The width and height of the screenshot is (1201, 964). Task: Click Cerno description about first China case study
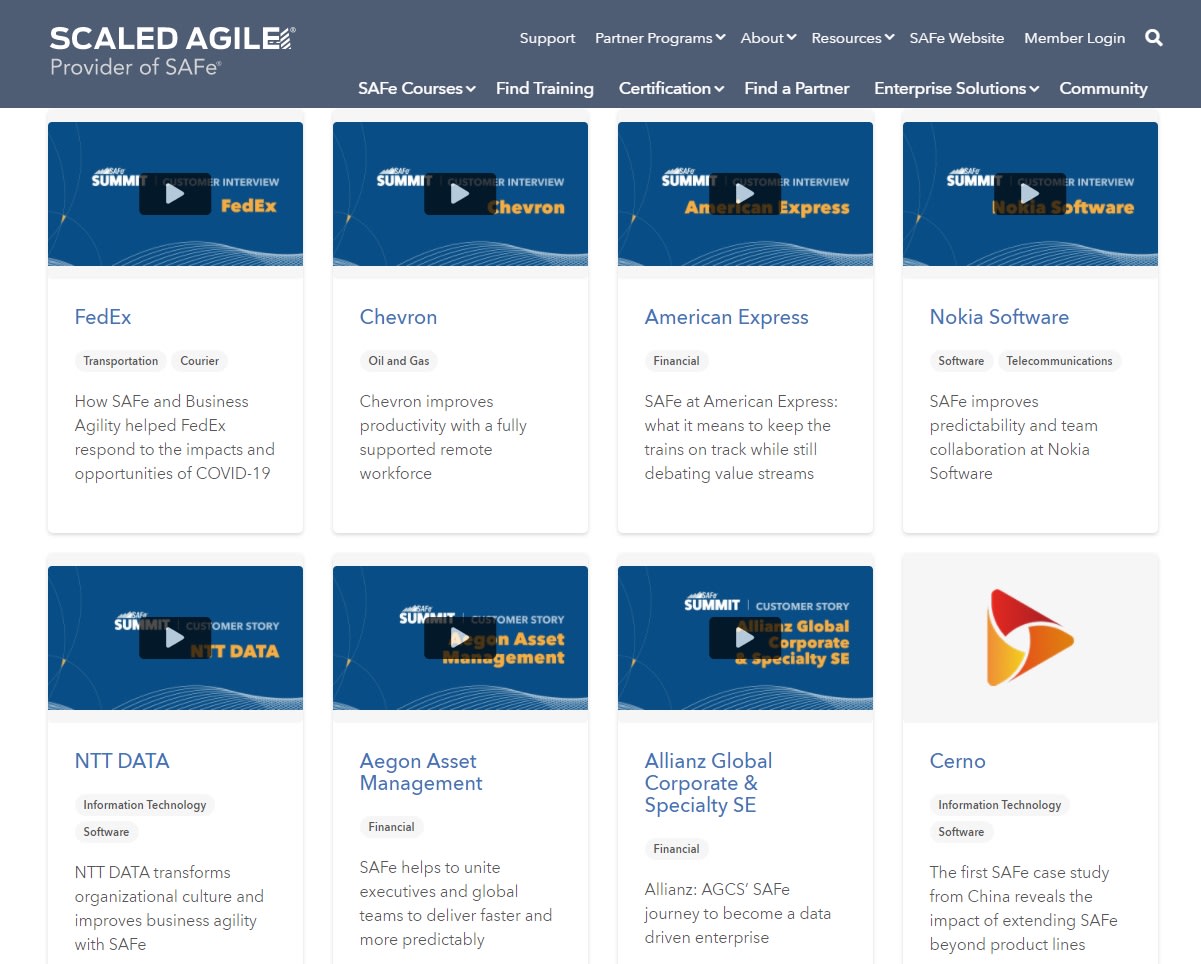tap(1023, 908)
